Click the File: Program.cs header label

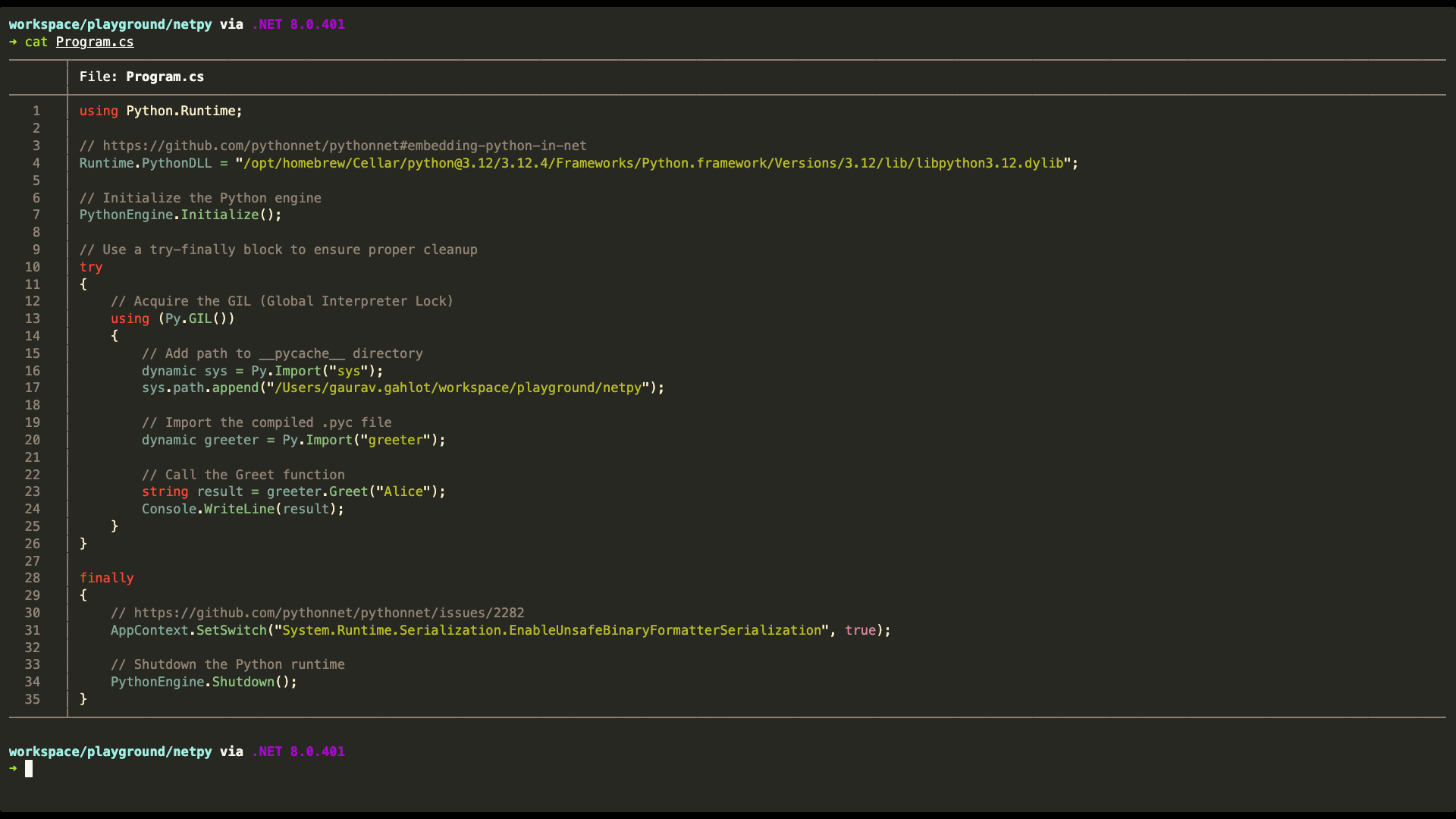coord(142,77)
